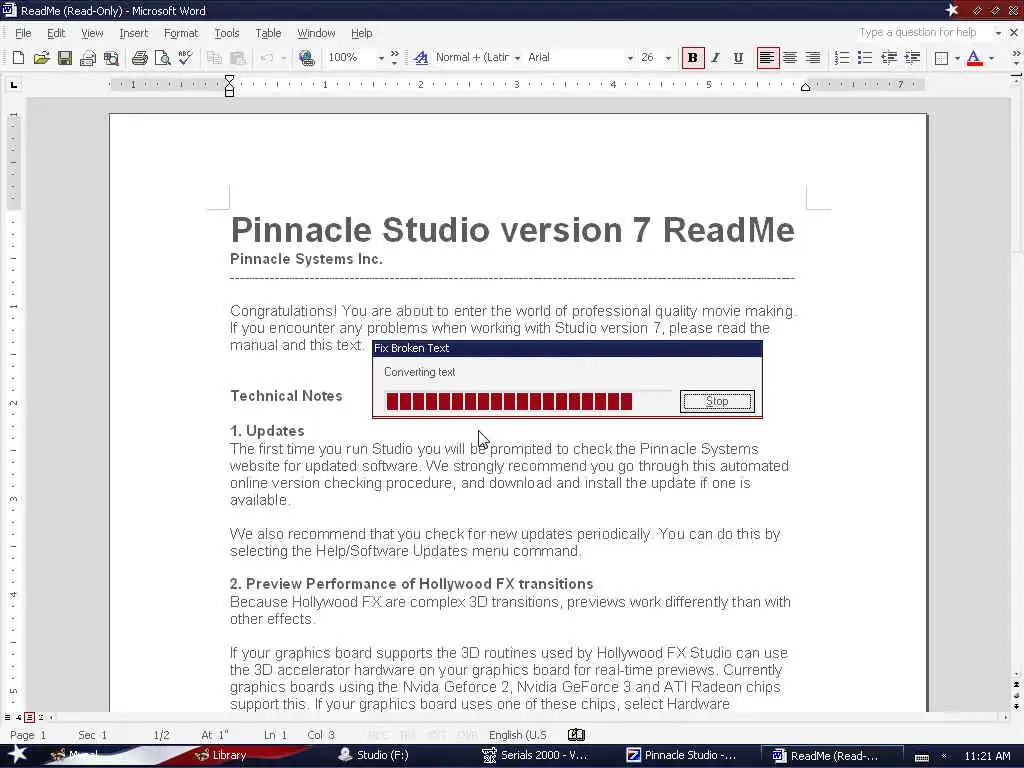Select the Next Page browse arrow
1024x768 pixels.
pyautogui.click(x=1016, y=706)
